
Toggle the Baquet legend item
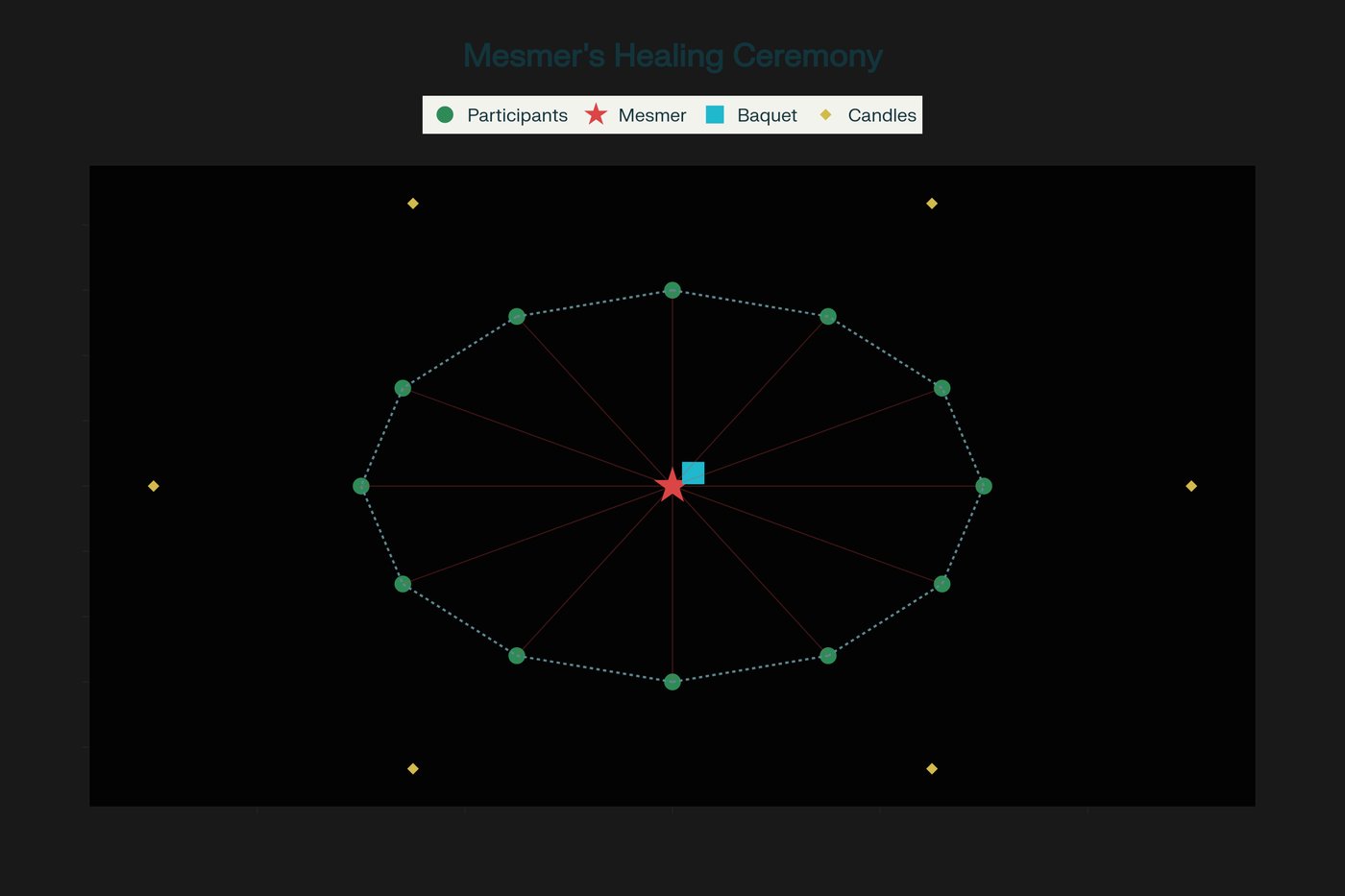(x=751, y=115)
